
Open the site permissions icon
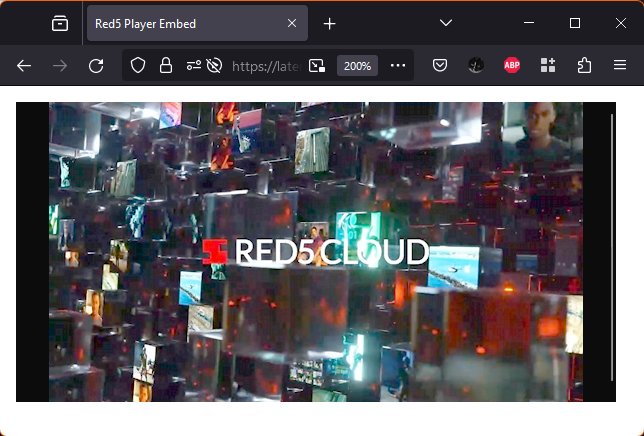click(x=193, y=65)
